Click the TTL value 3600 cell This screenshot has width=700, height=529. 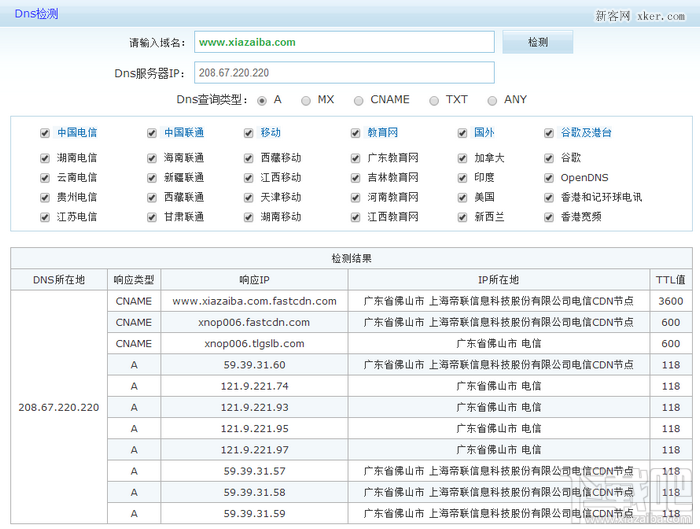[x=671, y=301]
